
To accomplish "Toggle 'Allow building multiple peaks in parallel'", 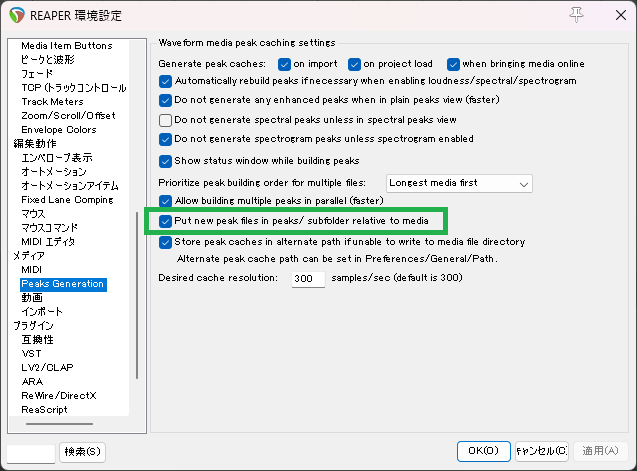I will click(x=165, y=201).
